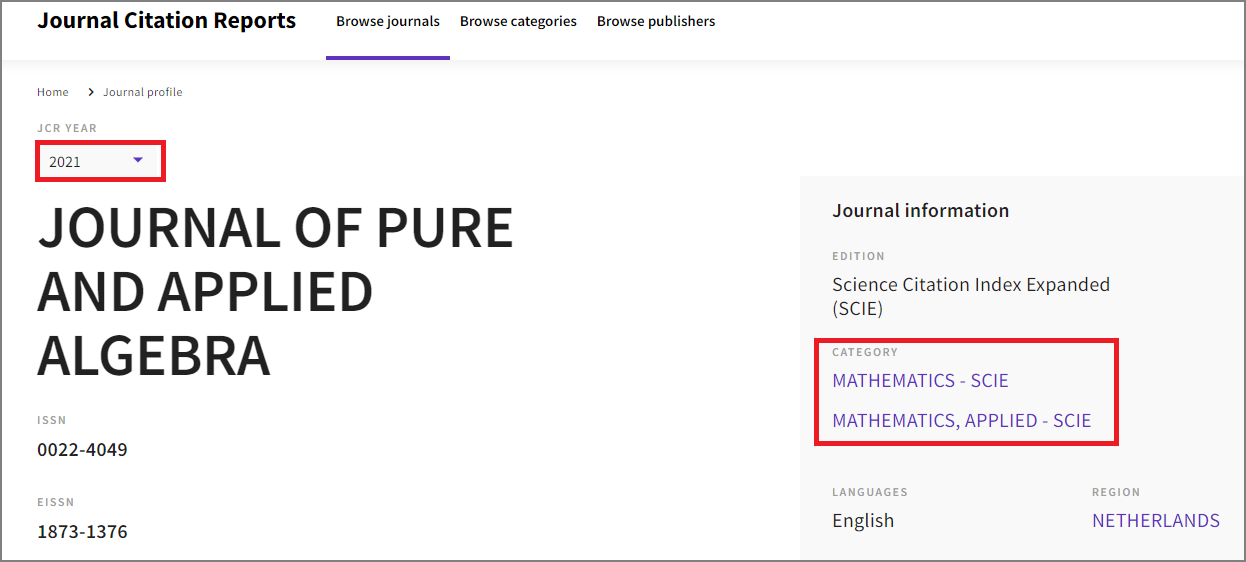The height and width of the screenshot is (562, 1246).
Task: Click the Journal Citation Reports logo title
Action: pos(167,21)
